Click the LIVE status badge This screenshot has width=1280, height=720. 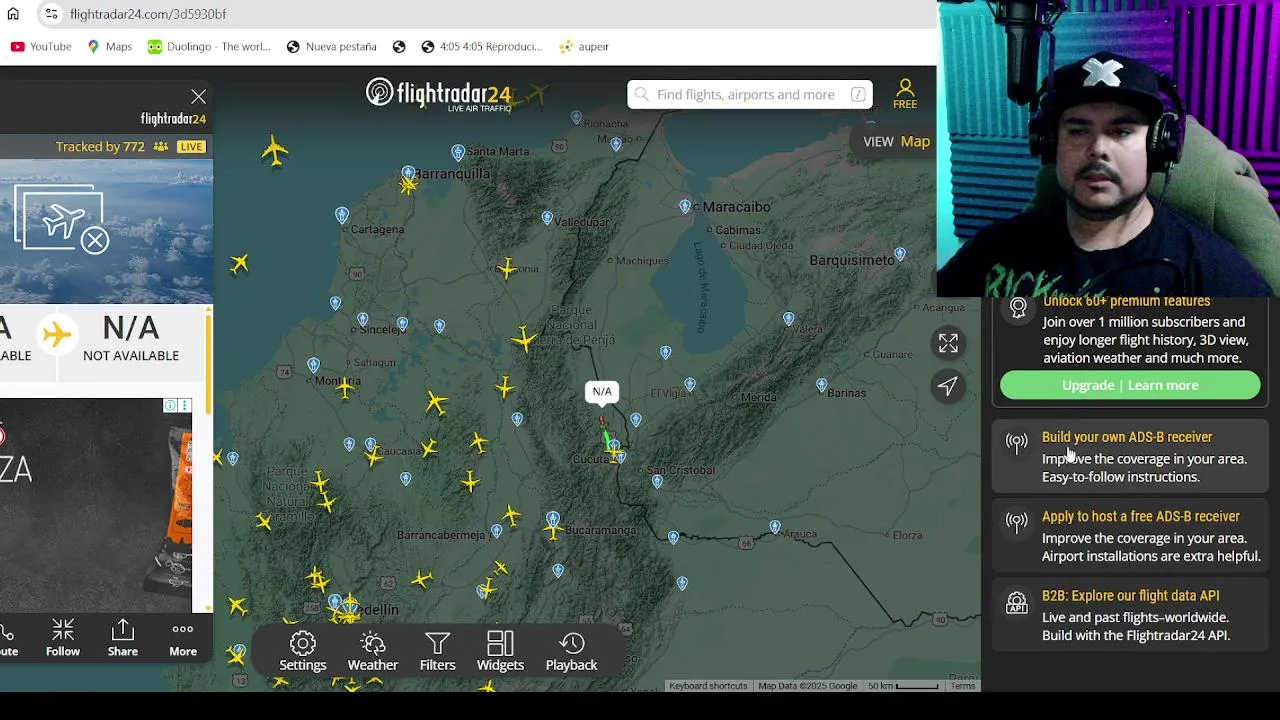(x=191, y=146)
